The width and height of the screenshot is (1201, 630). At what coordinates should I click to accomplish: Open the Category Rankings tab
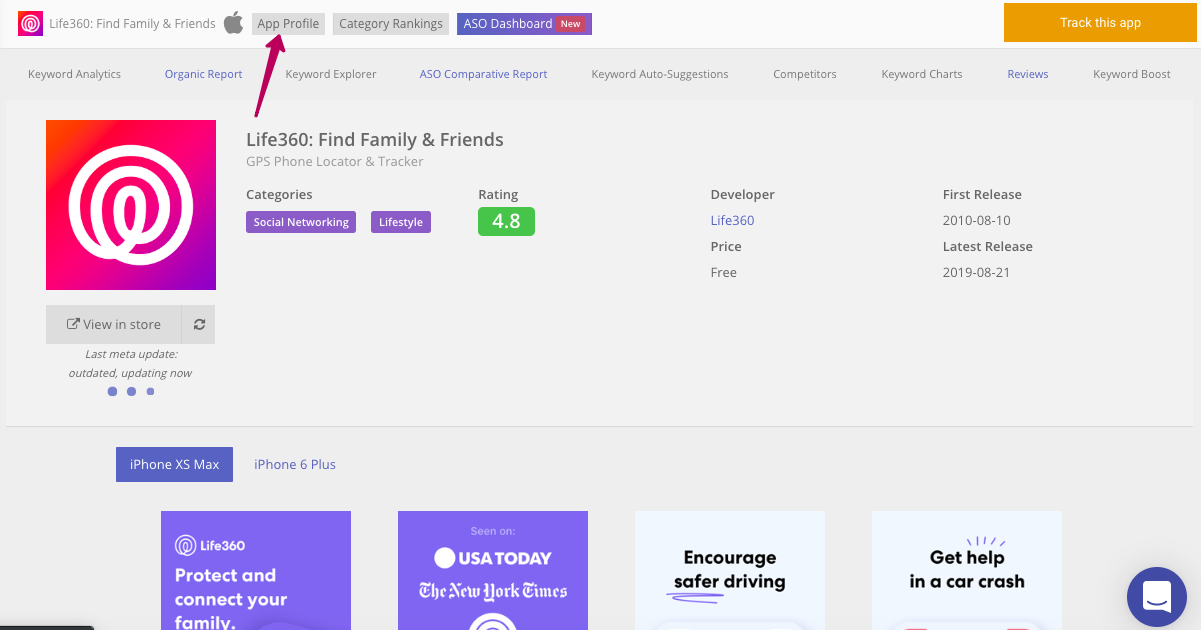coord(391,24)
